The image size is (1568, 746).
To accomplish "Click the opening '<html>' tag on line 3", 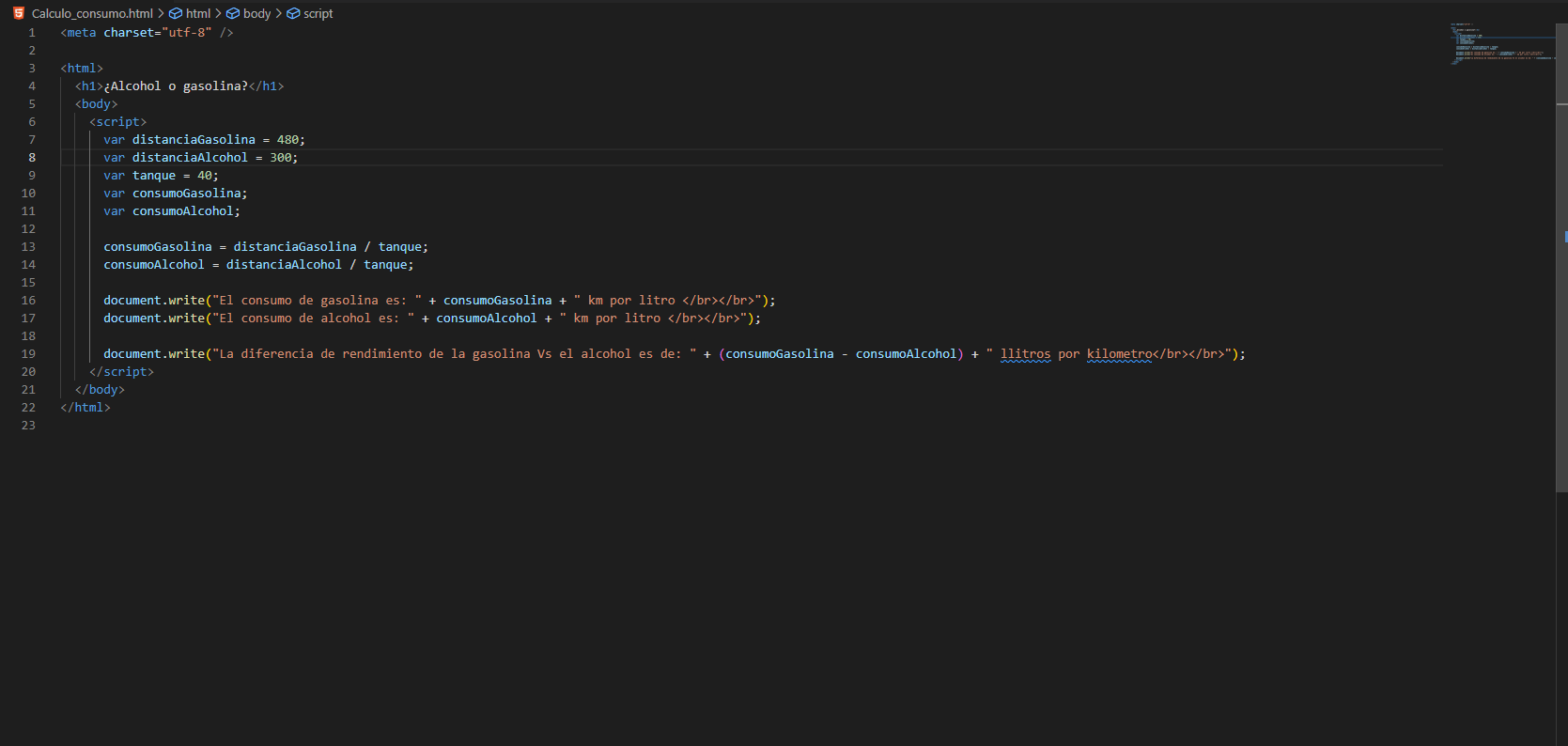I will (82, 69).
